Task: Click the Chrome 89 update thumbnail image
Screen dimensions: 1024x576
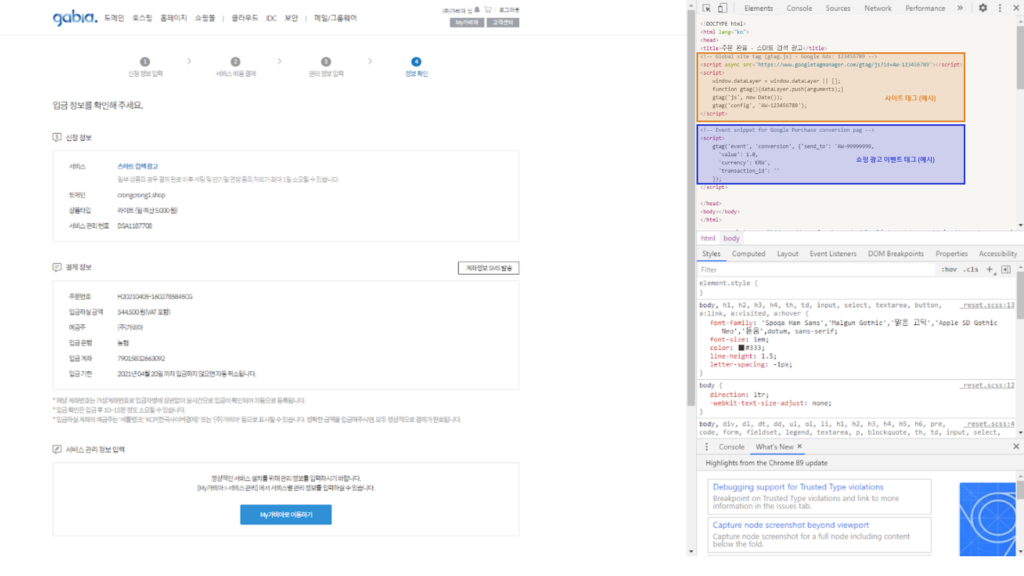Action: (987, 519)
